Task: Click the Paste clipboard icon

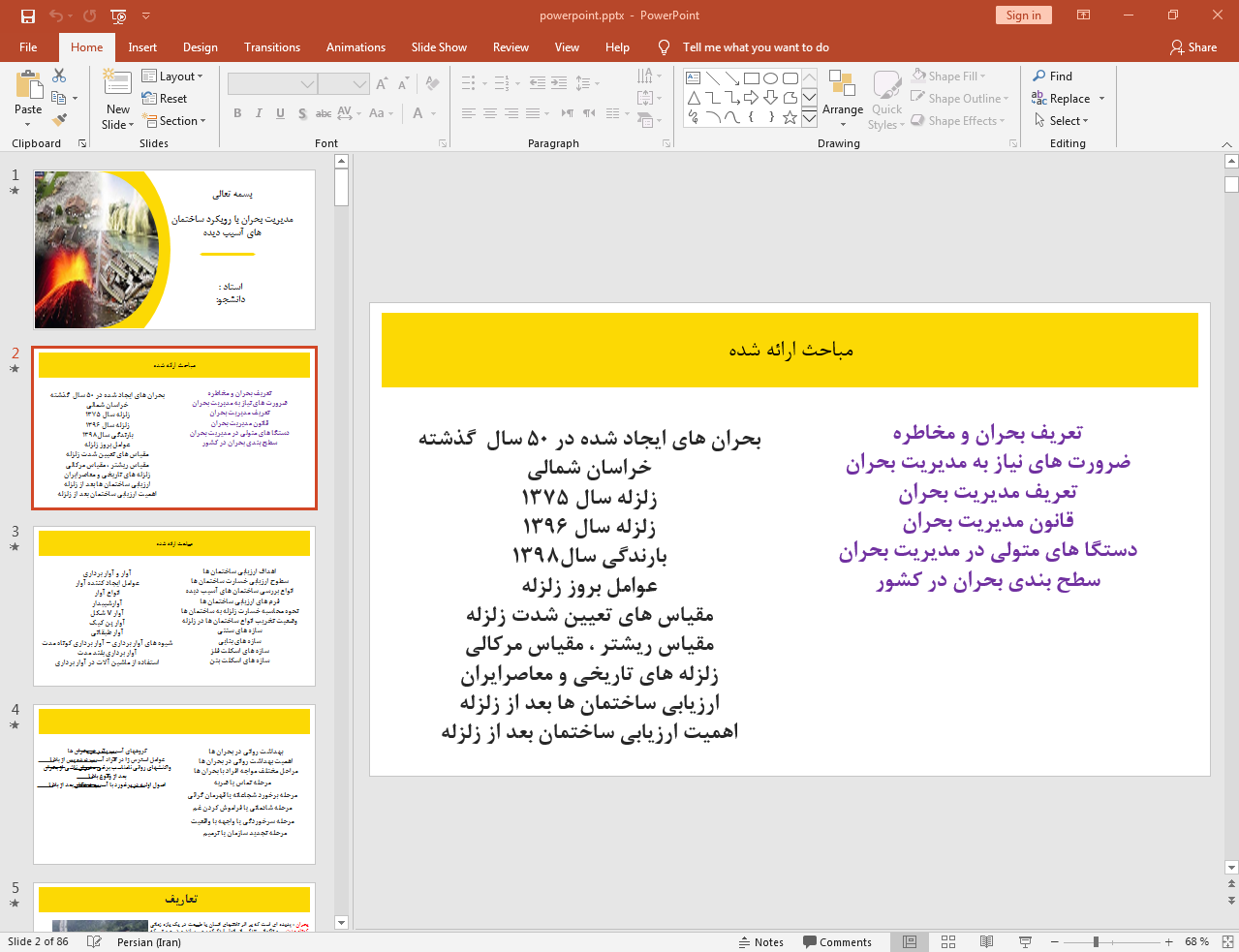Action: click(29, 85)
